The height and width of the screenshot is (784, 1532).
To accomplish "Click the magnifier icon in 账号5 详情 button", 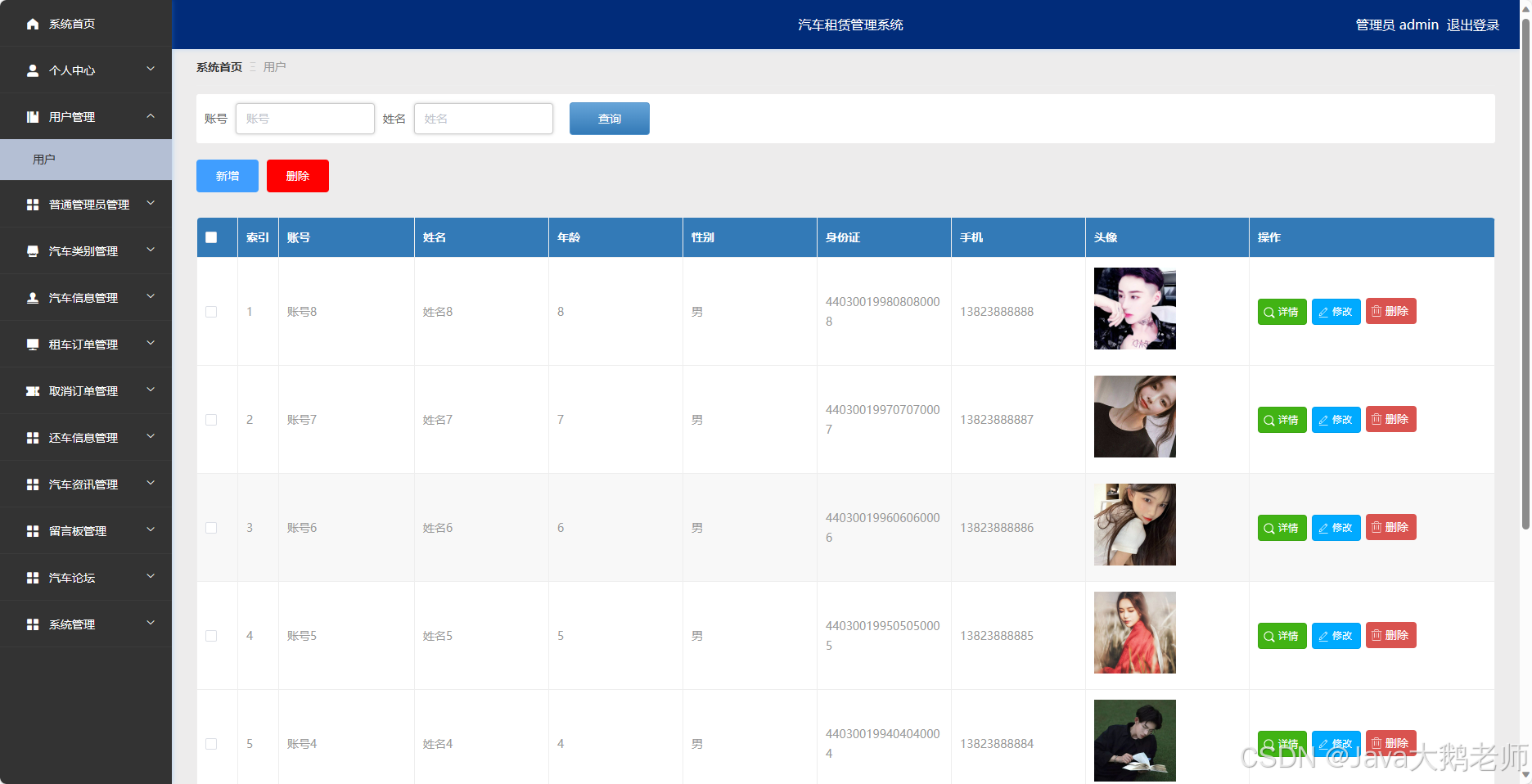I will click(x=1269, y=636).
